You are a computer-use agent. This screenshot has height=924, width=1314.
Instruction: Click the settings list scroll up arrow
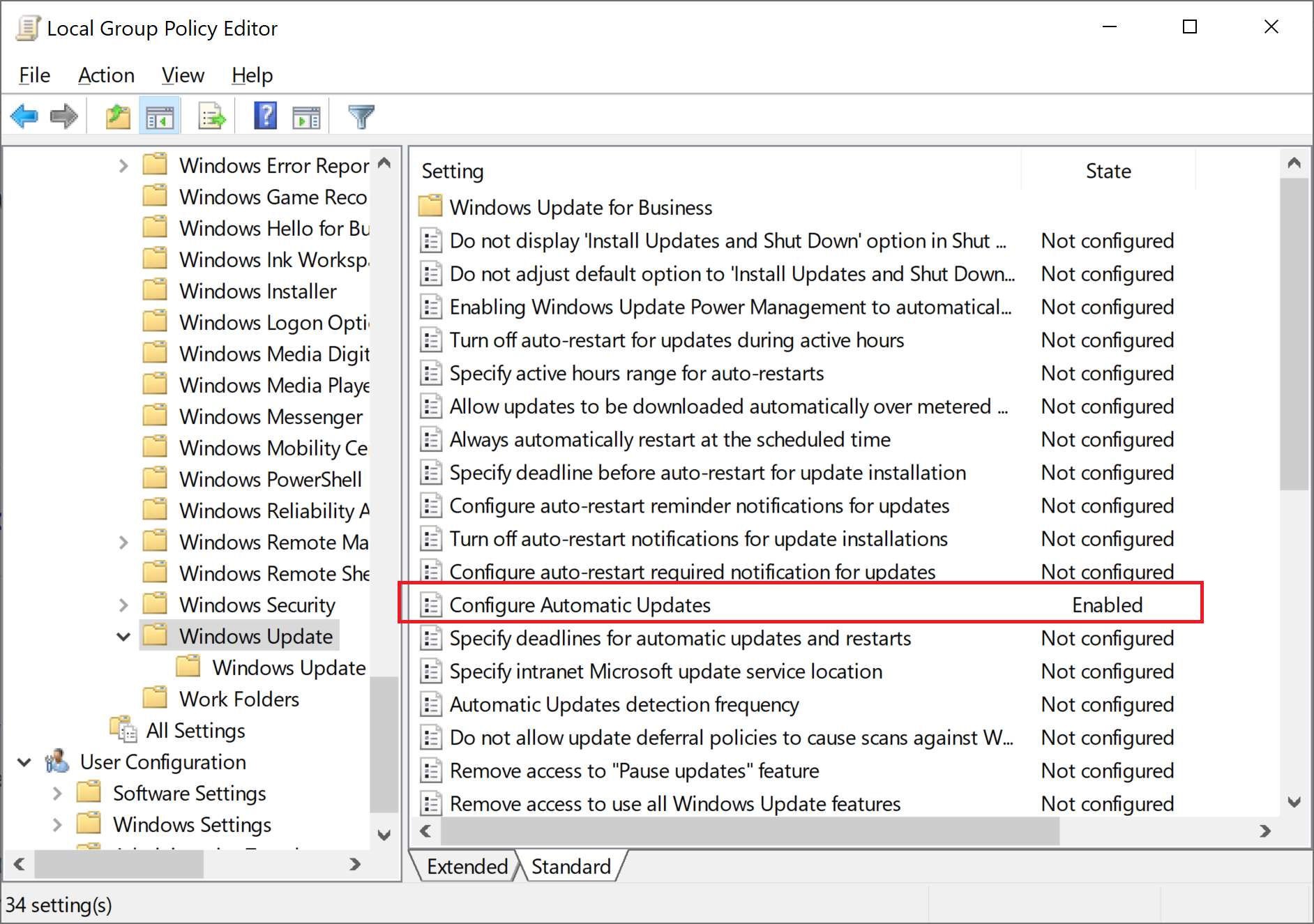click(1294, 163)
